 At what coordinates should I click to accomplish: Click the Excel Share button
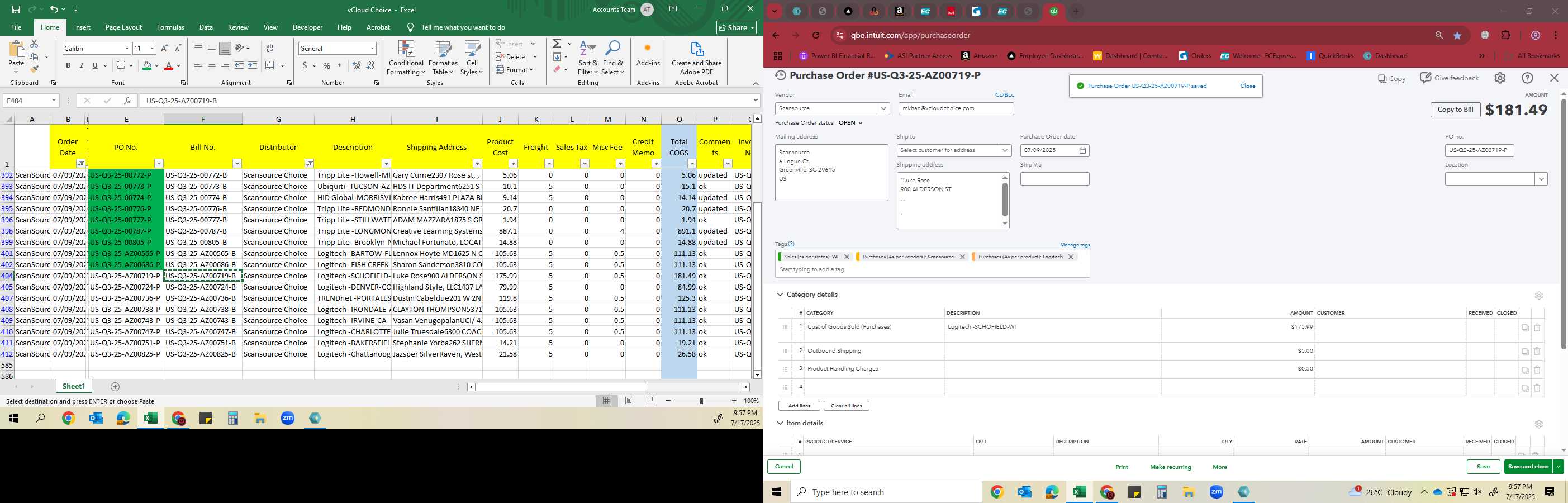point(737,27)
